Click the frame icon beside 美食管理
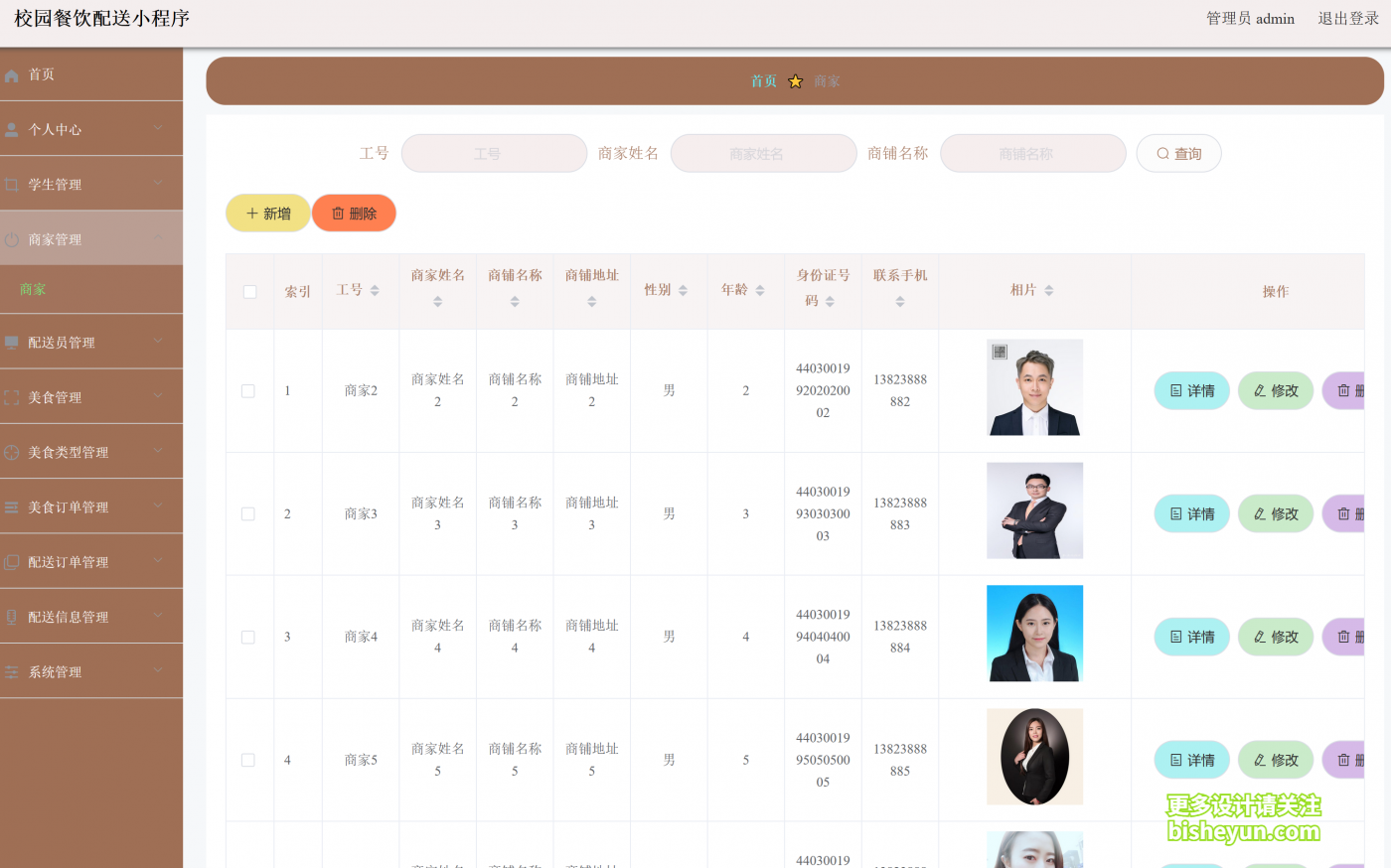 (x=12, y=397)
